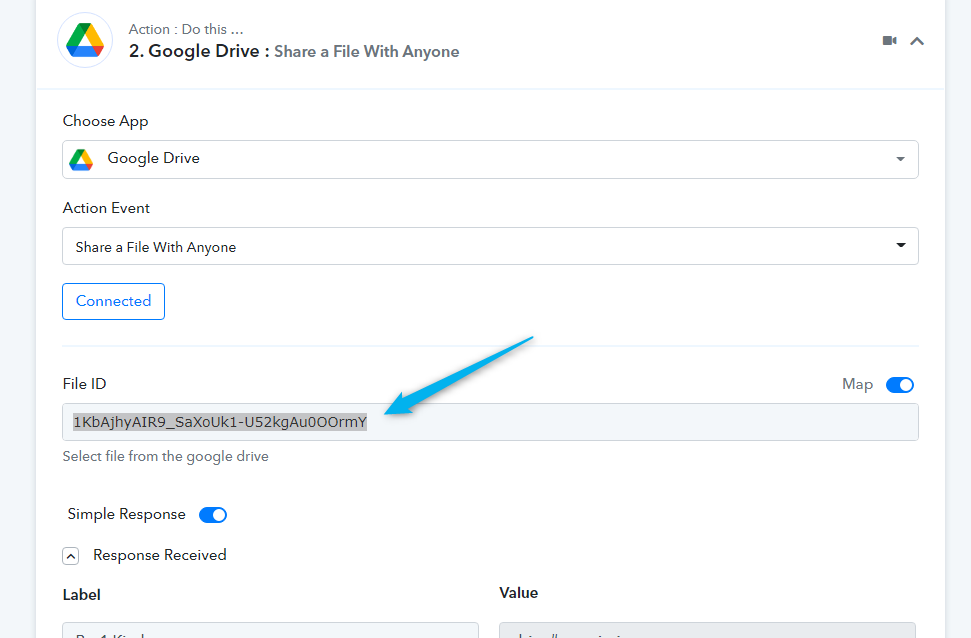Click the large Google Drive logo in header
Image resolution: width=971 pixels, height=638 pixels.
point(85,40)
